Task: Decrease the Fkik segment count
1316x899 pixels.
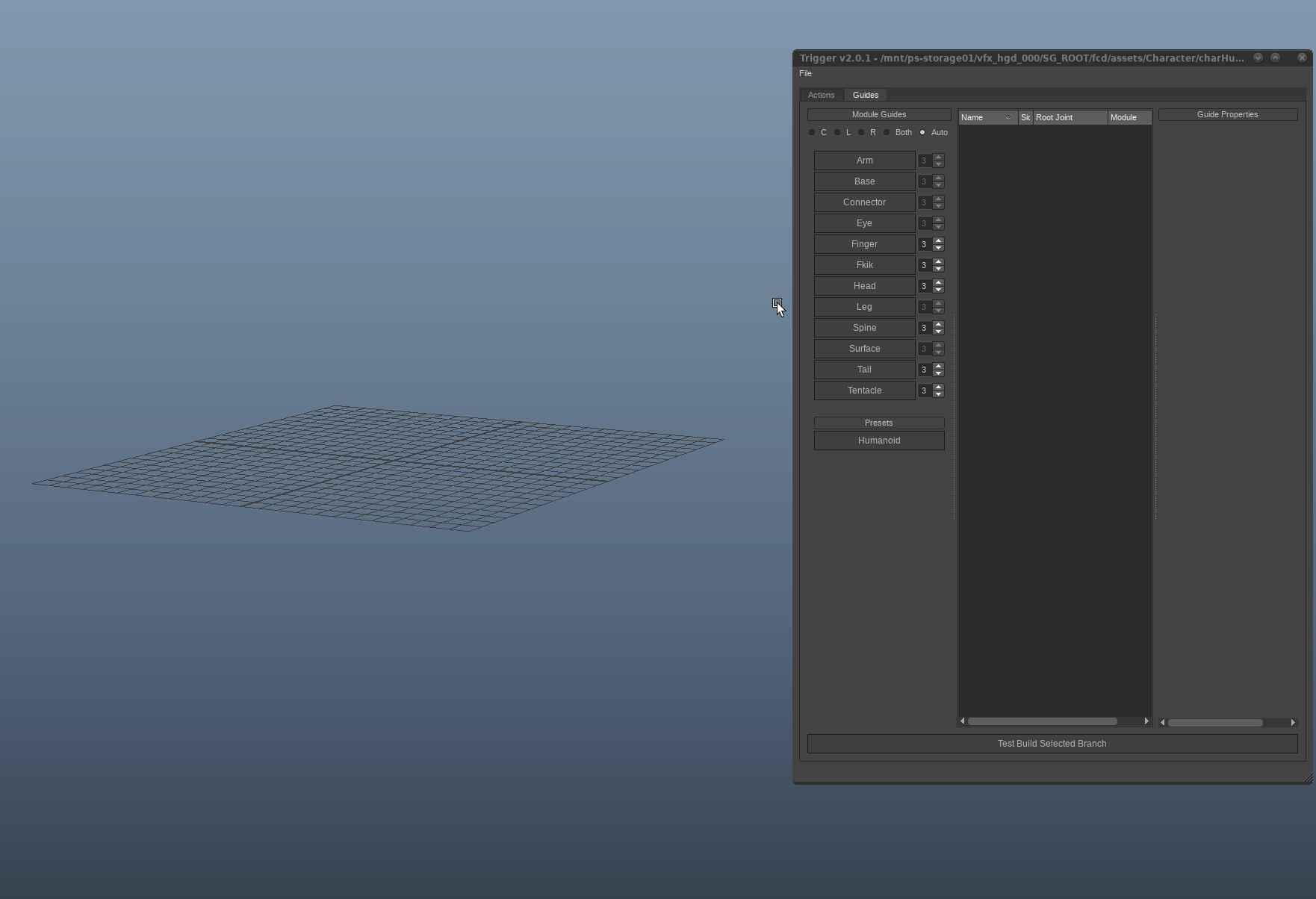Action: [x=938, y=269]
